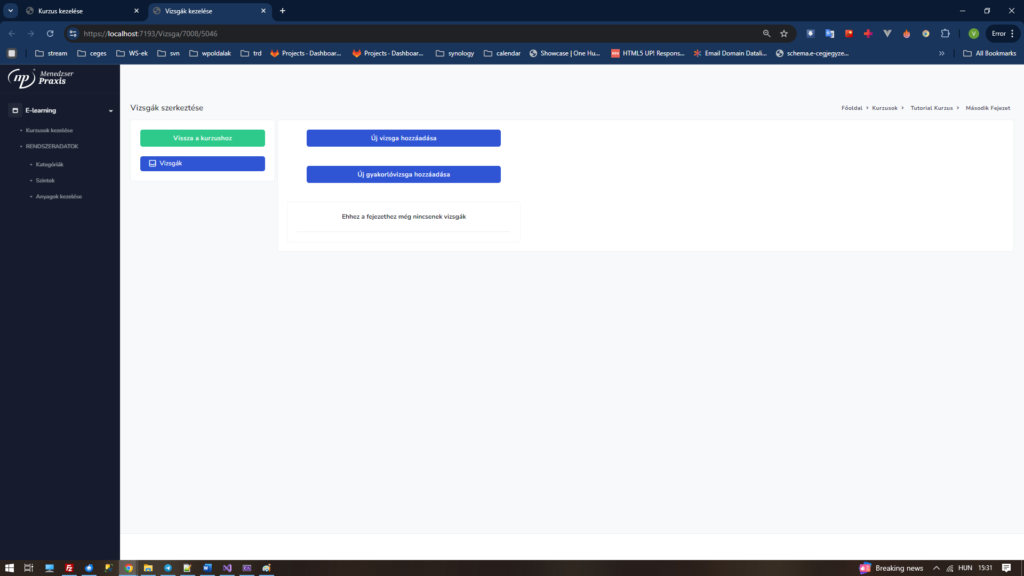Viewport: 1024px width, 576px height.
Task: Select Kategóriák in the sidebar menu
Action: (x=50, y=164)
